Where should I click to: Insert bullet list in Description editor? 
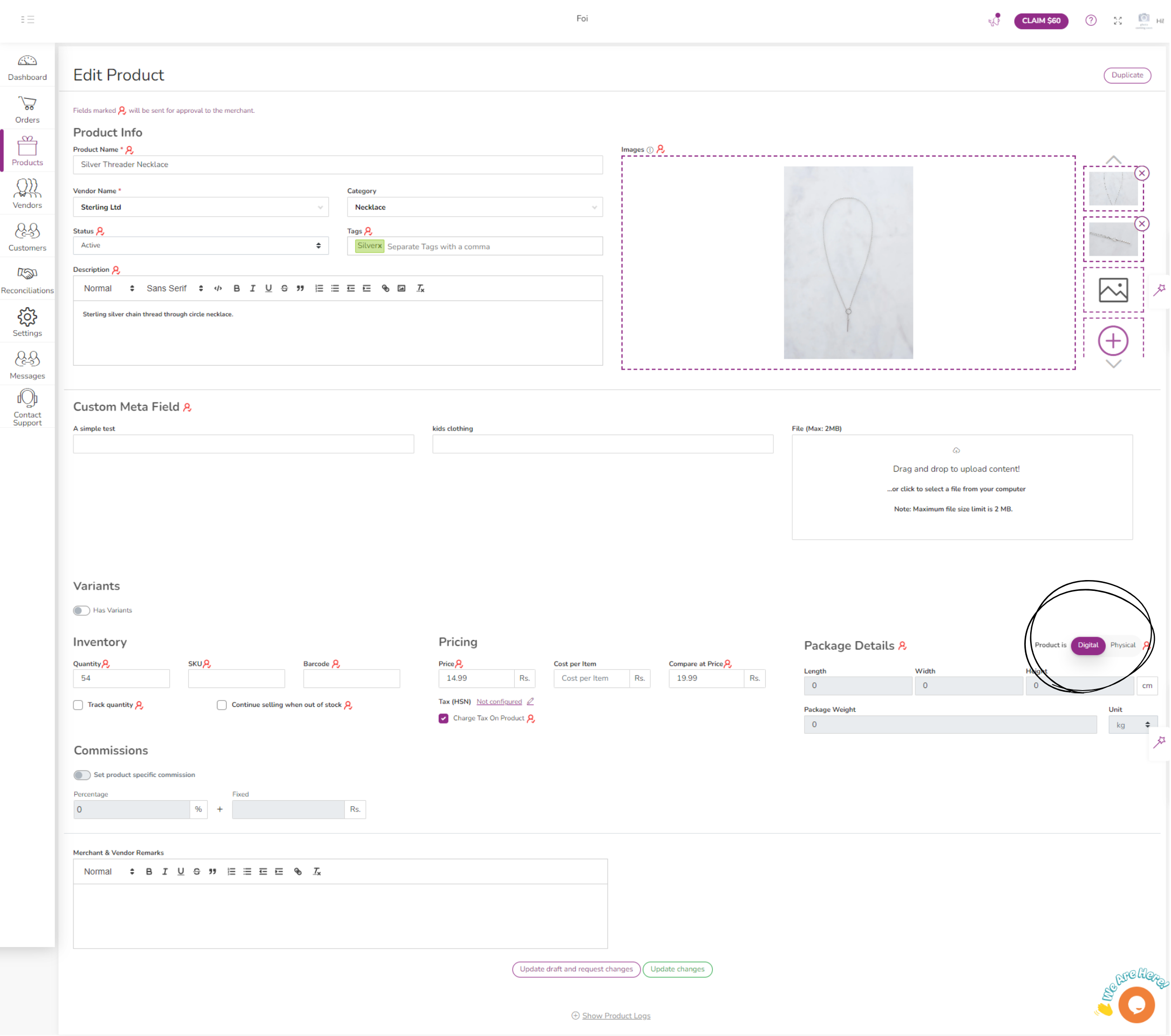335,289
